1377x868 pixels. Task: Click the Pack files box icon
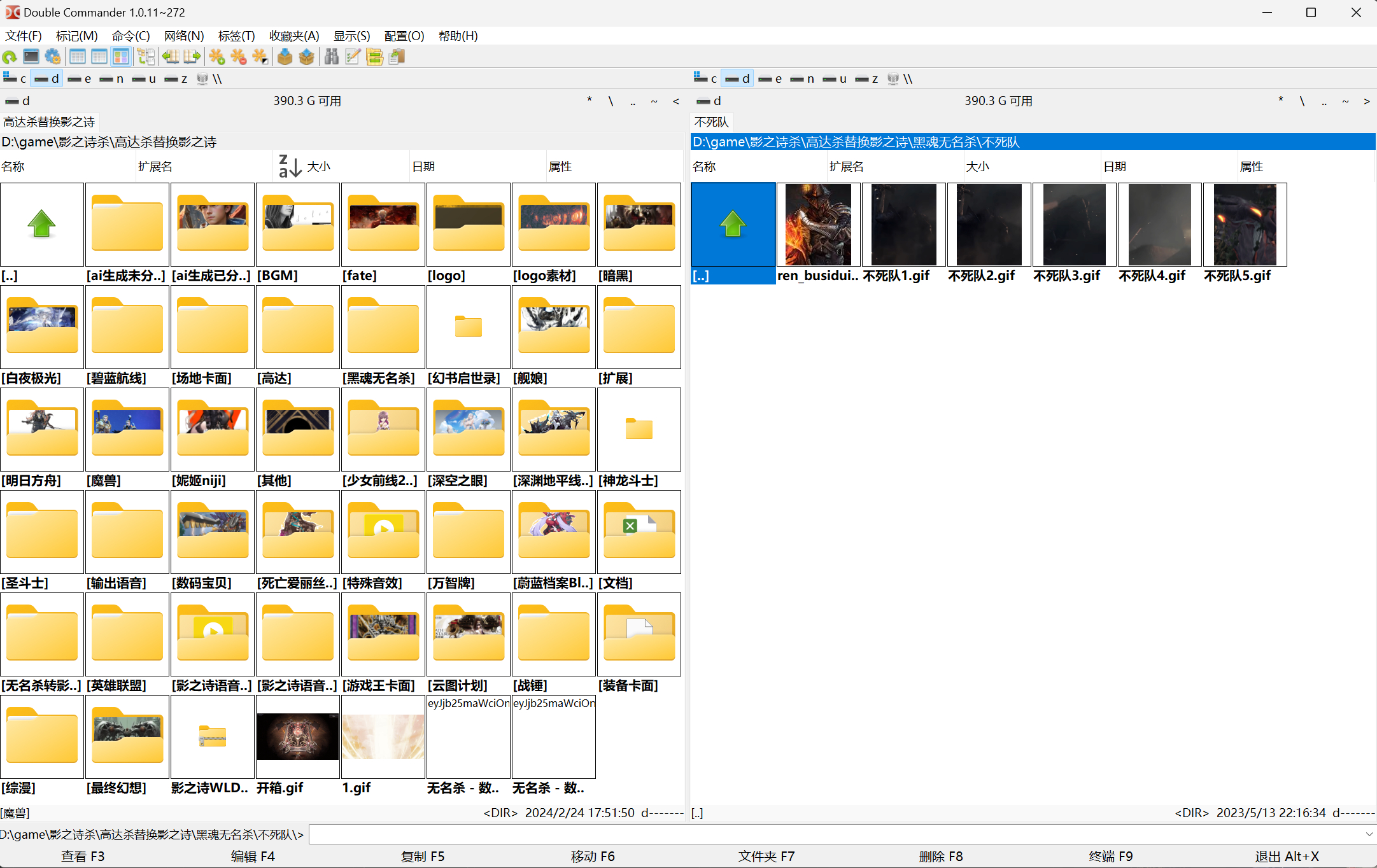tap(285, 57)
